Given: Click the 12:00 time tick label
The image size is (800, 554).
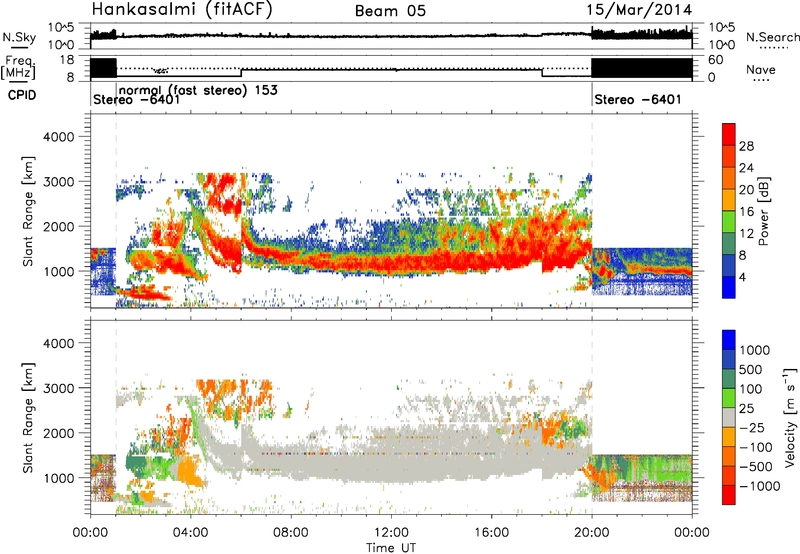Looking at the screenshot, I should click(x=391, y=533).
